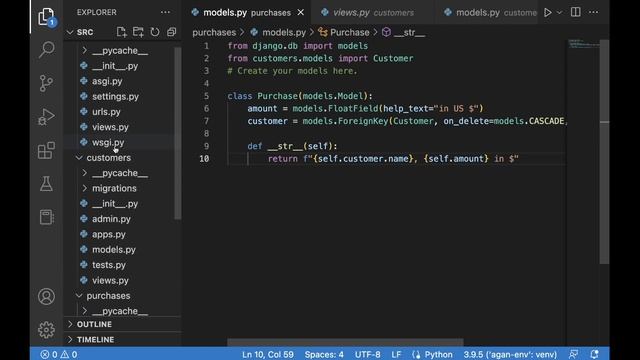The width and height of the screenshot is (640, 360).
Task: Click the comment "# Create your models here."
Action: 292,71
